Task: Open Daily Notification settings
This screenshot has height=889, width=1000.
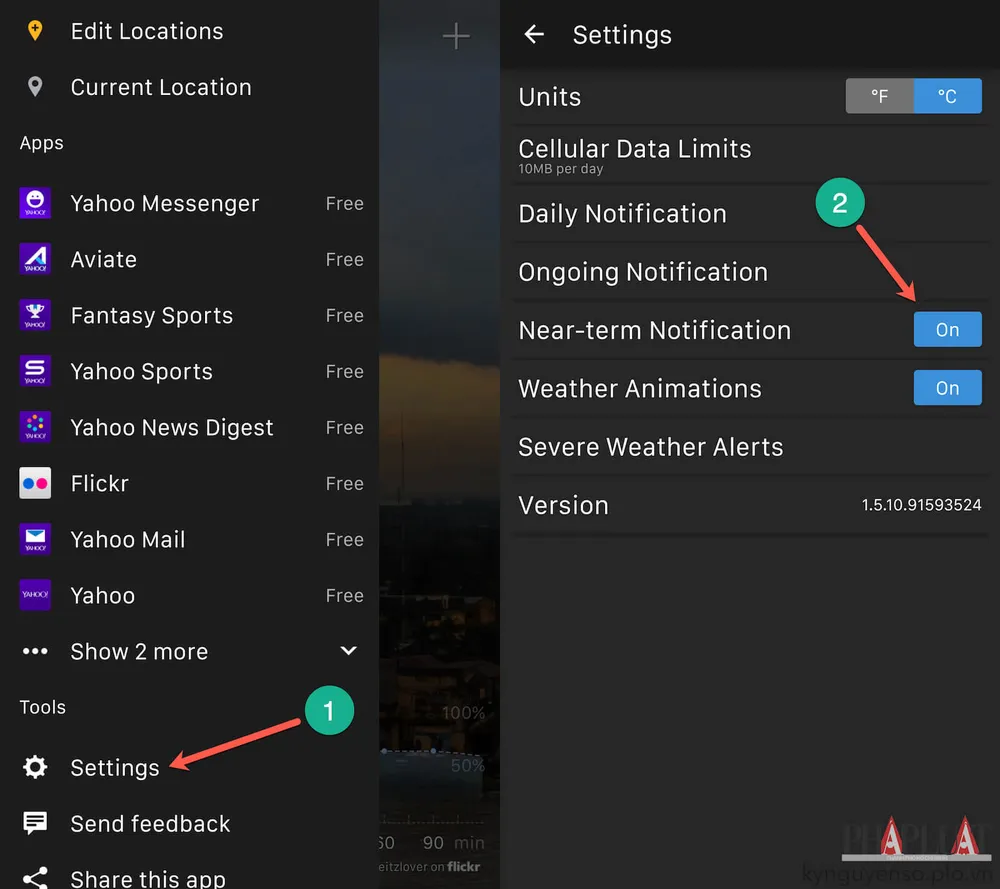Action: tap(622, 214)
